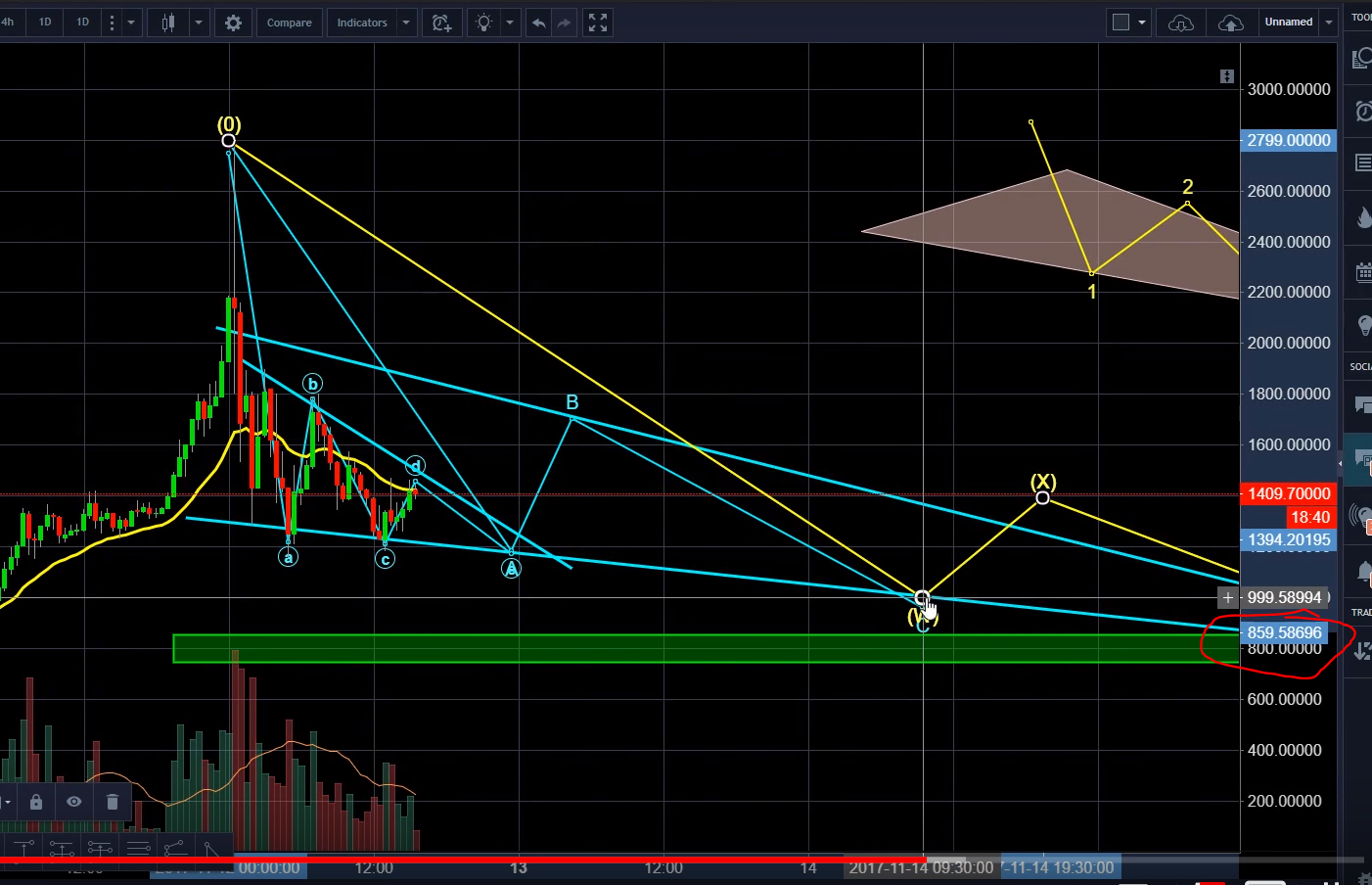Screen dimensions: 1372x885
Task: Click the Compare button
Action: (290, 23)
